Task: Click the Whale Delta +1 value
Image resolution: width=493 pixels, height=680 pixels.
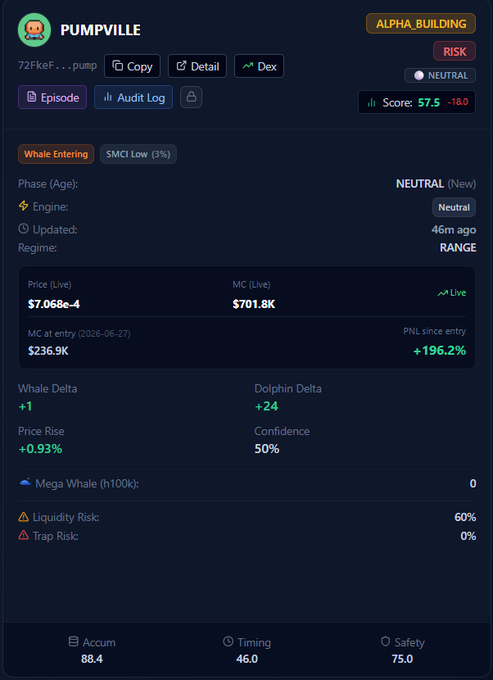Action: [25, 406]
